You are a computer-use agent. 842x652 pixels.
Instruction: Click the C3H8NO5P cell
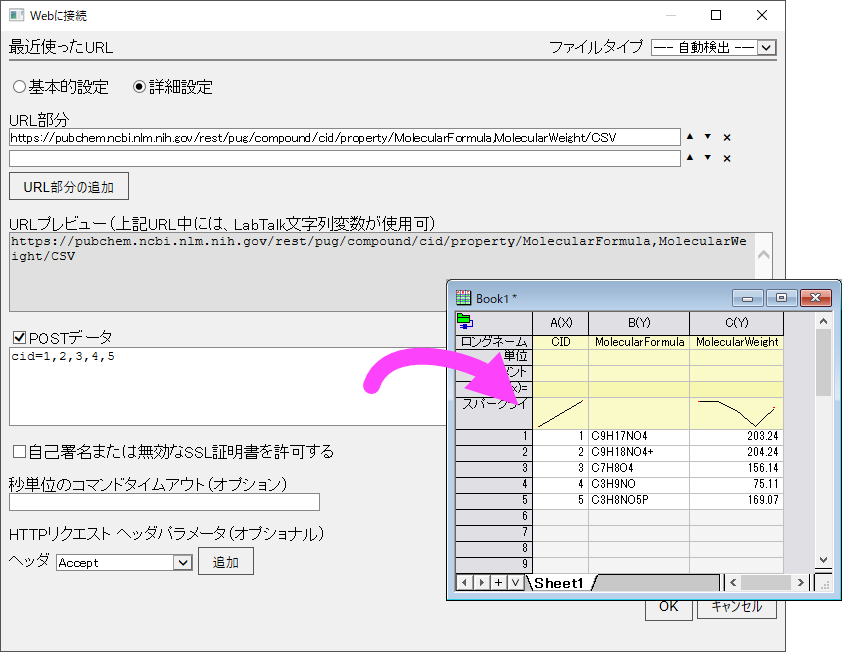coord(639,500)
